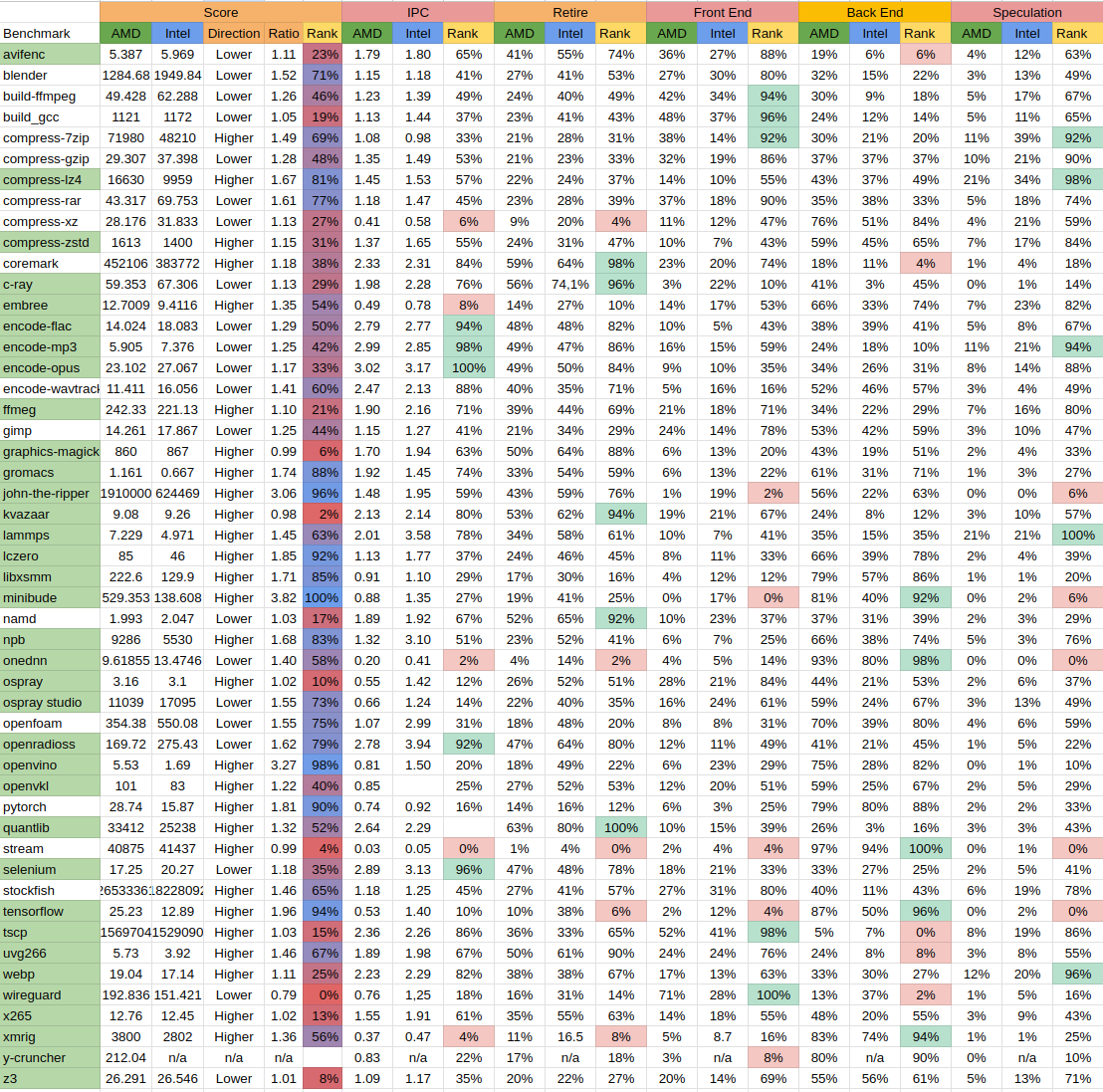The width and height of the screenshot is (1103, 1092).
Task: Click the Speculation group header
Action: pos(1026,12)
